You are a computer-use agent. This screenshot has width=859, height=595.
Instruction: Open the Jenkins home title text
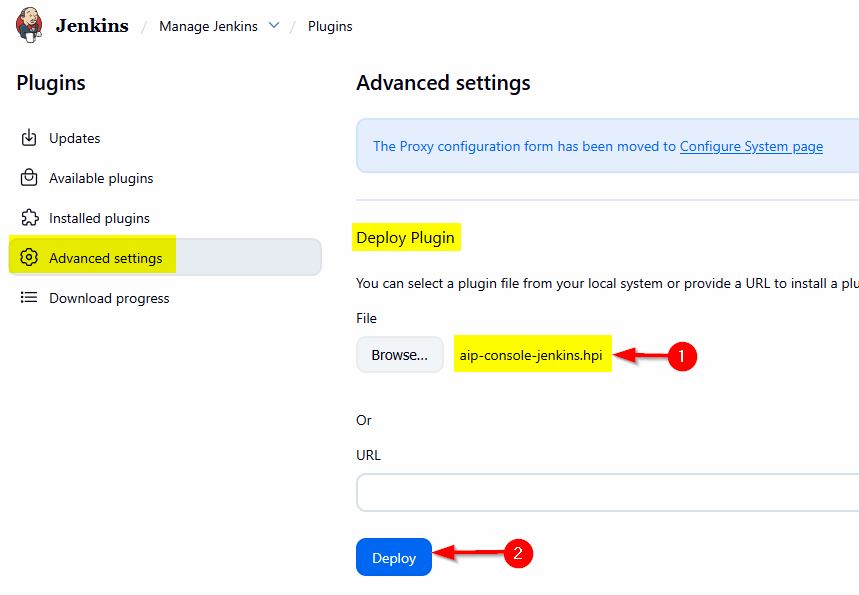92,26
